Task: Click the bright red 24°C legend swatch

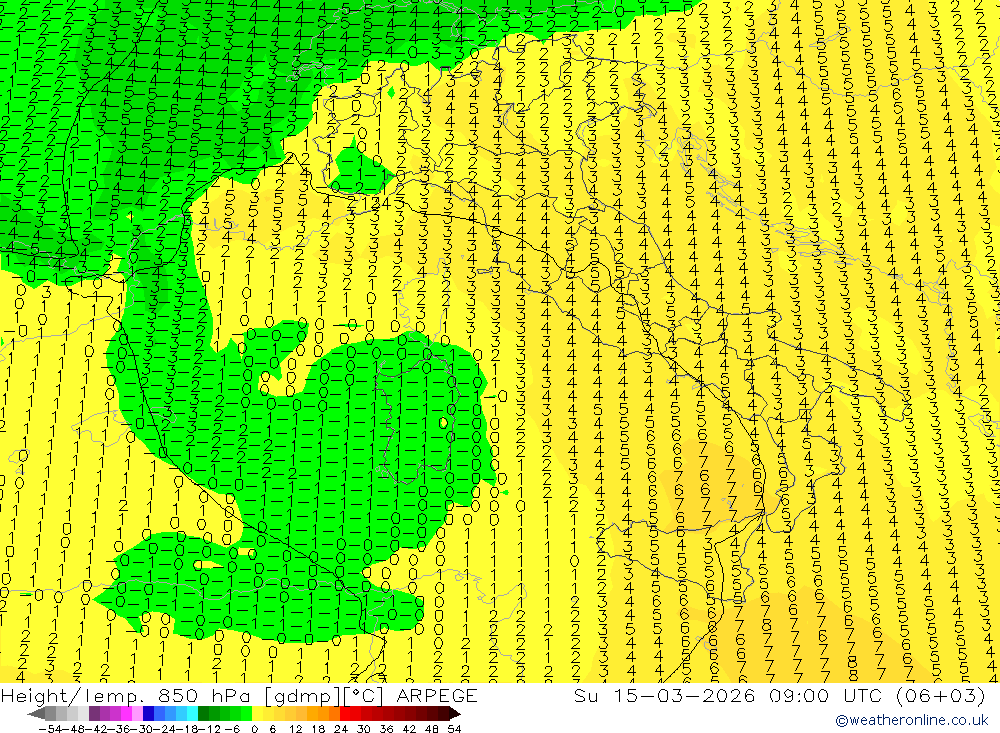Action: coord(345,714)
